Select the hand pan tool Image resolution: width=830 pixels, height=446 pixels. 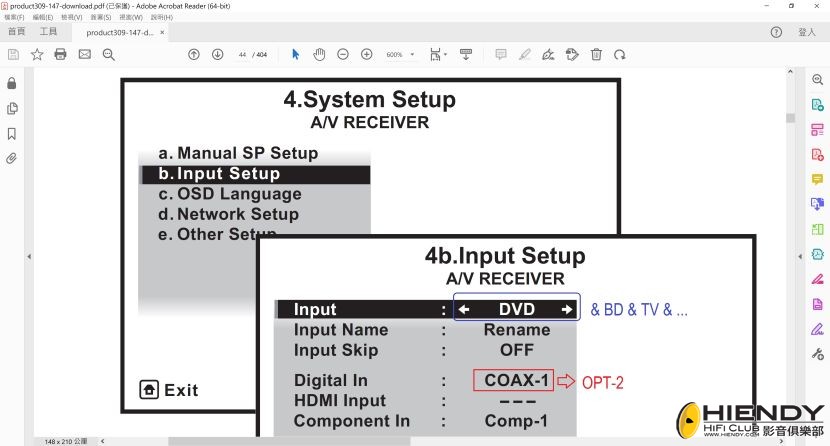click(319, 54)
